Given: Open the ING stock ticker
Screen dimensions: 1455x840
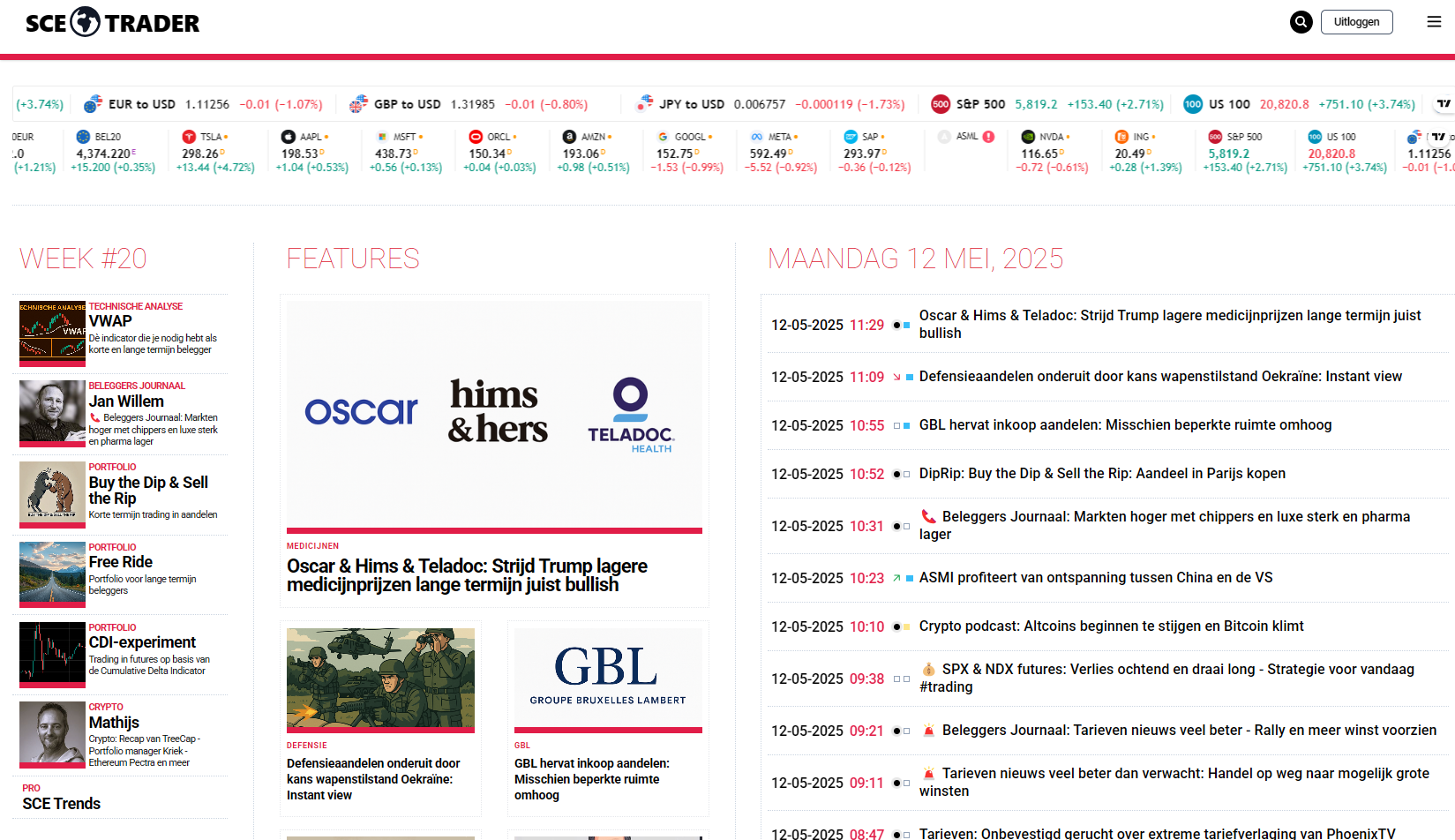Looking at the screenshot, I should tap(1145, 151).
